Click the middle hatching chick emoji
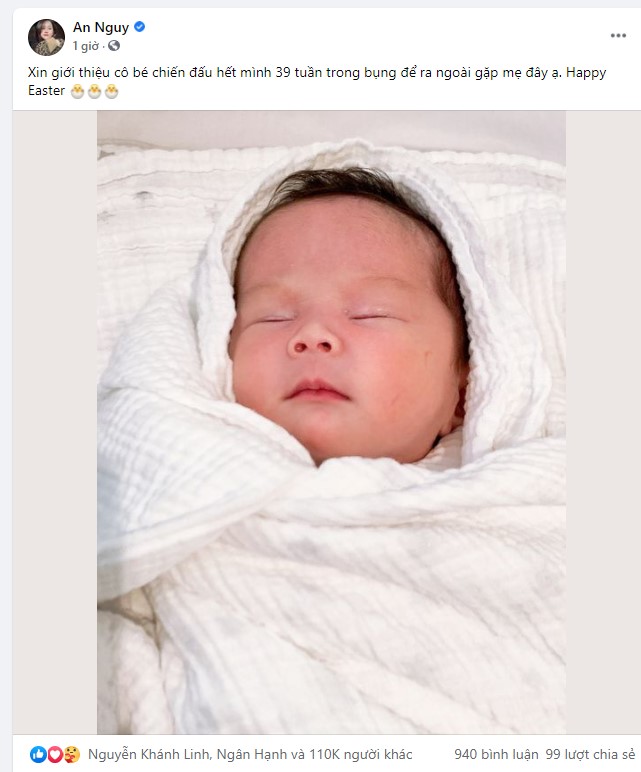Viewport: 641px width, 772px height. click(x=95, y=92)
